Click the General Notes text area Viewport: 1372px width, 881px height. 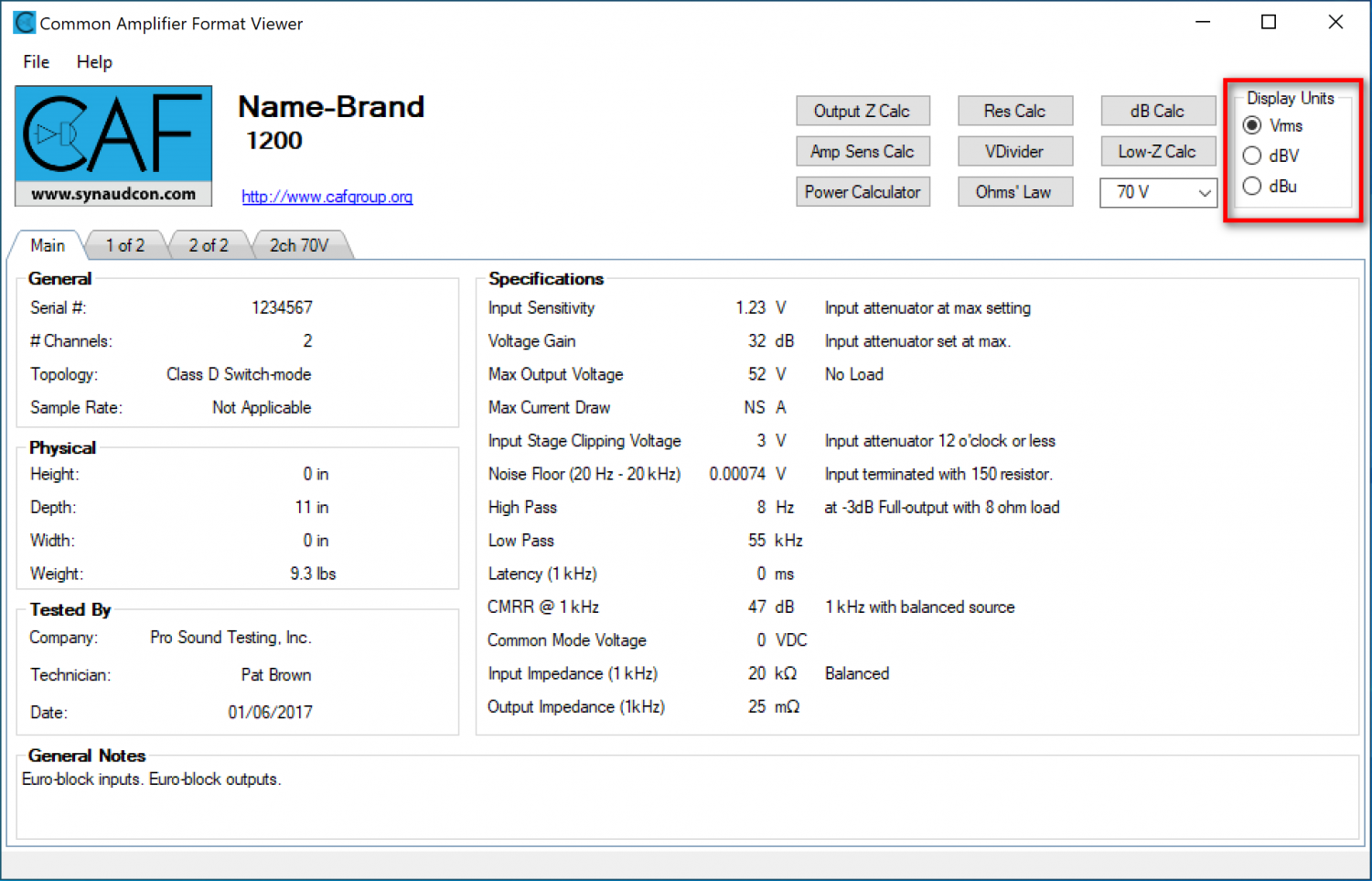(686, 805)
